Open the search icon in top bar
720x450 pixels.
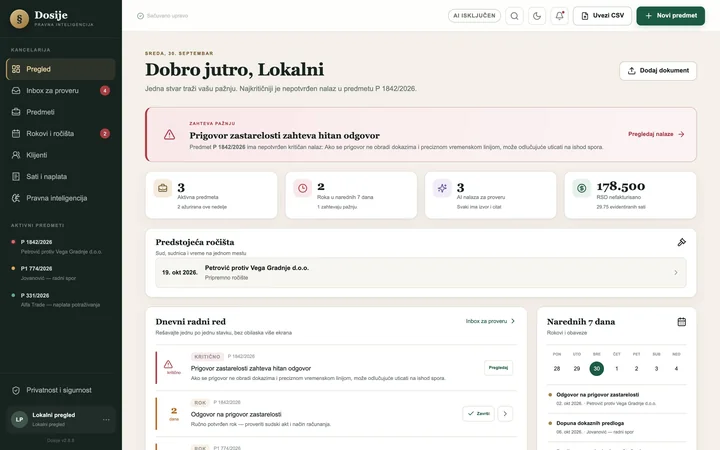(514, 16)
